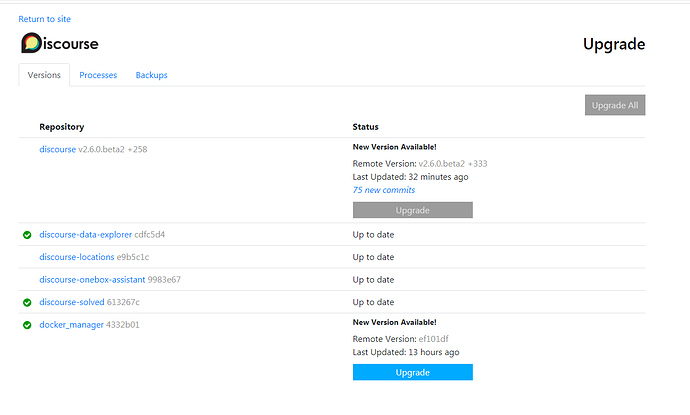
Task: Click green check icon beside docker_manager
Action: coord(27,325)
